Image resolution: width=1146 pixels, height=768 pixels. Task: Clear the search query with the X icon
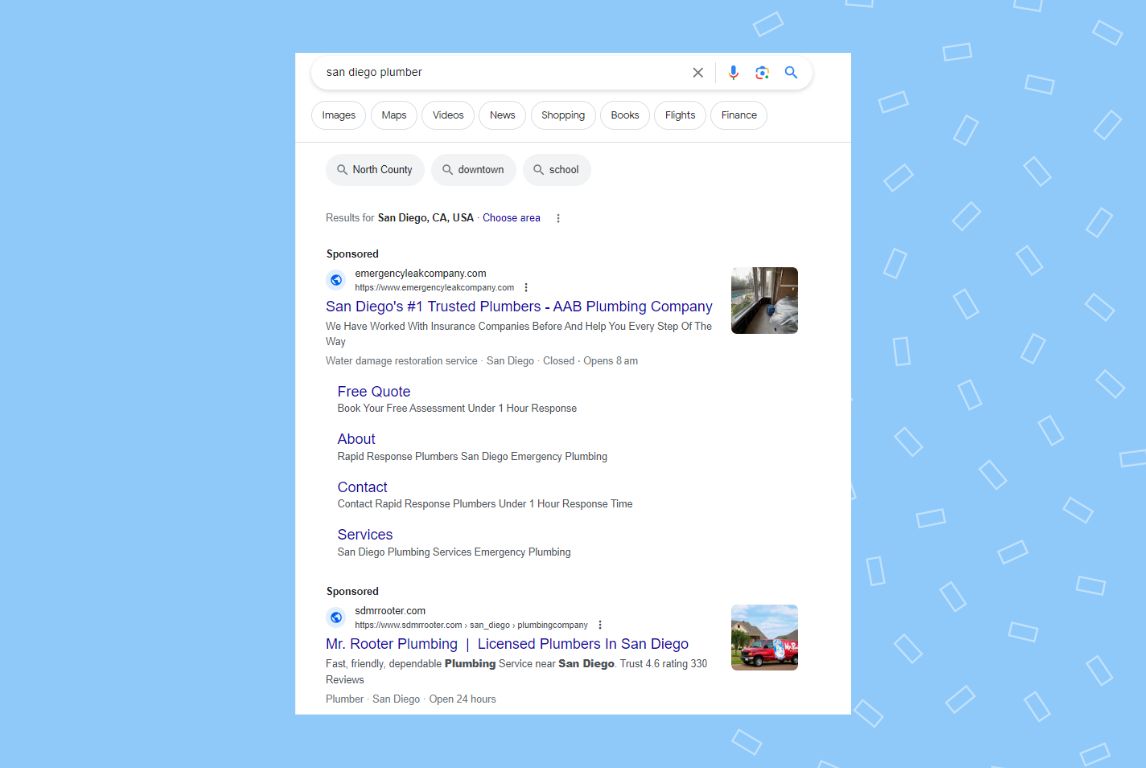click(697, 72)
